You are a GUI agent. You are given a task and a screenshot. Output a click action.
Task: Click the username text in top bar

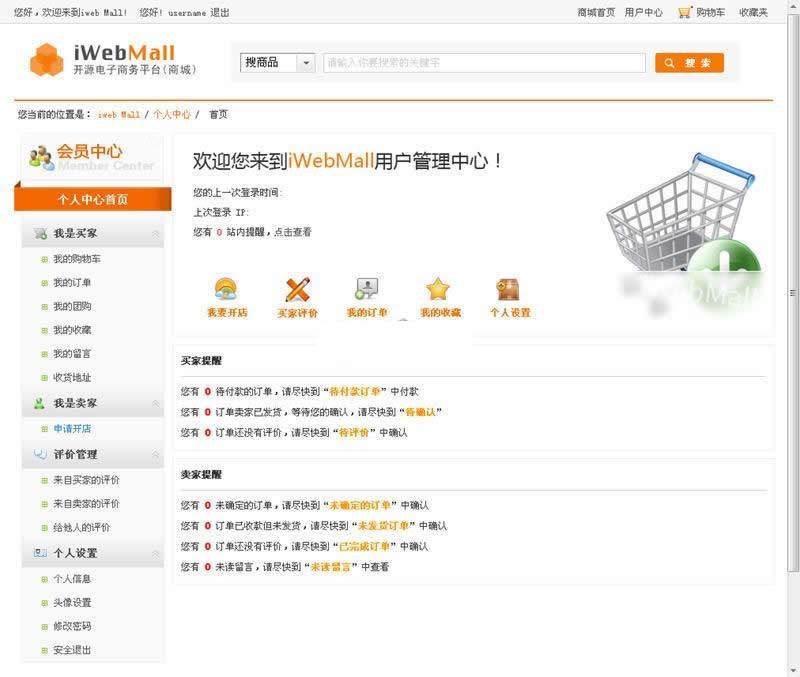pos(187,13)
